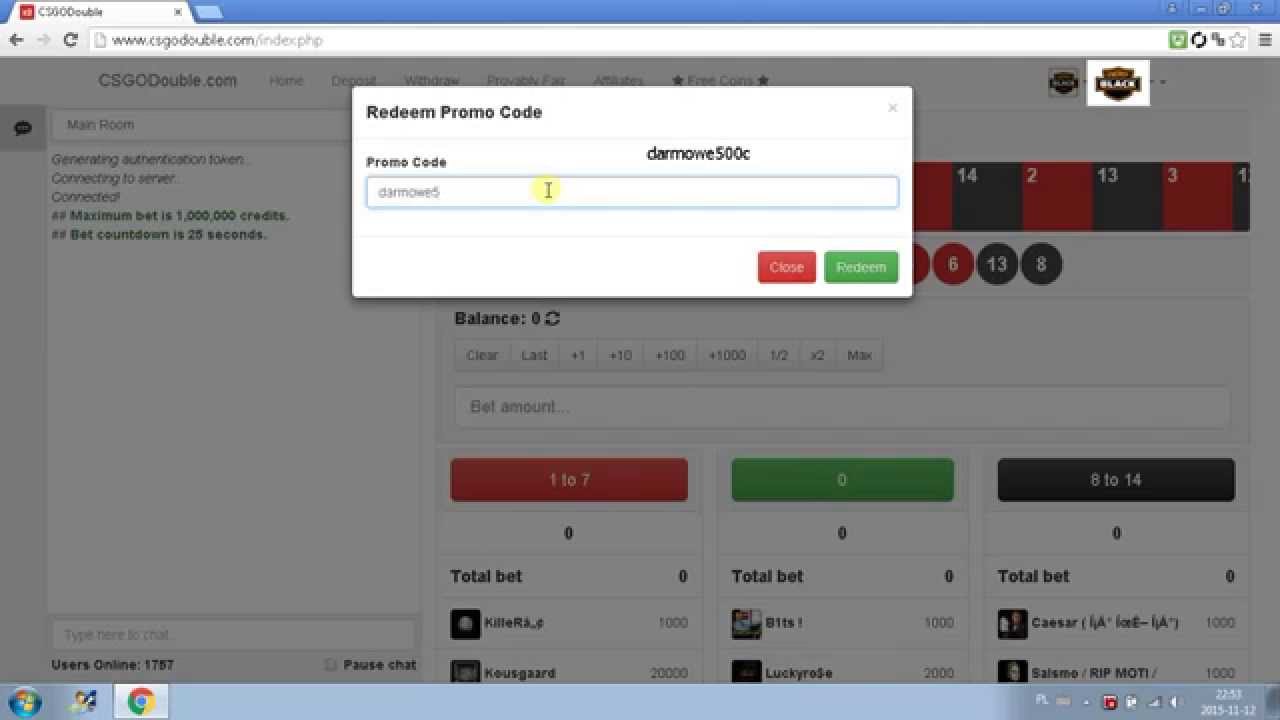Reload the page using the refresh icon
This screenshot has width=1280, height=720.
pos(70,41)
